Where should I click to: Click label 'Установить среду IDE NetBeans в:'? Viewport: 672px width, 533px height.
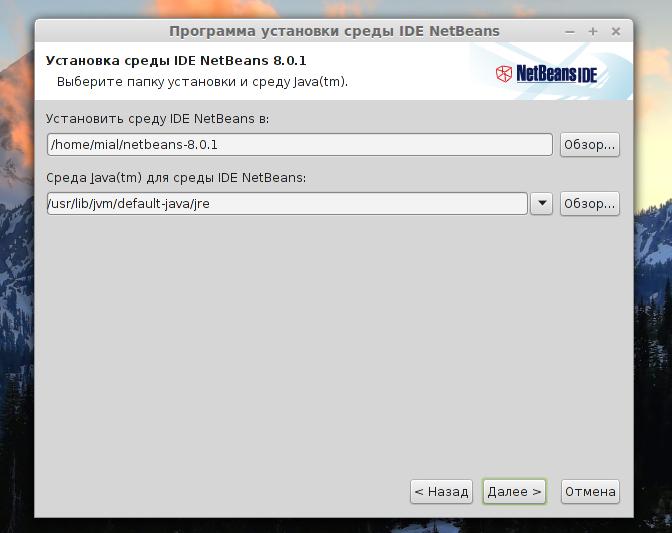(x=157, y=119)
